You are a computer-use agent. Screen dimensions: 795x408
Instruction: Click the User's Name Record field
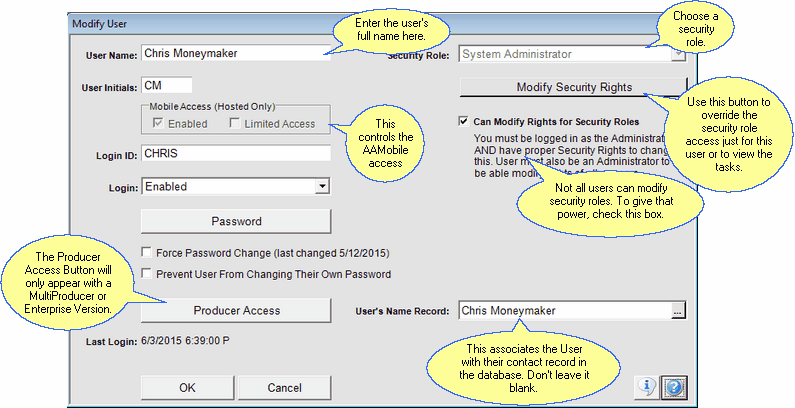(x=562, y=311)
